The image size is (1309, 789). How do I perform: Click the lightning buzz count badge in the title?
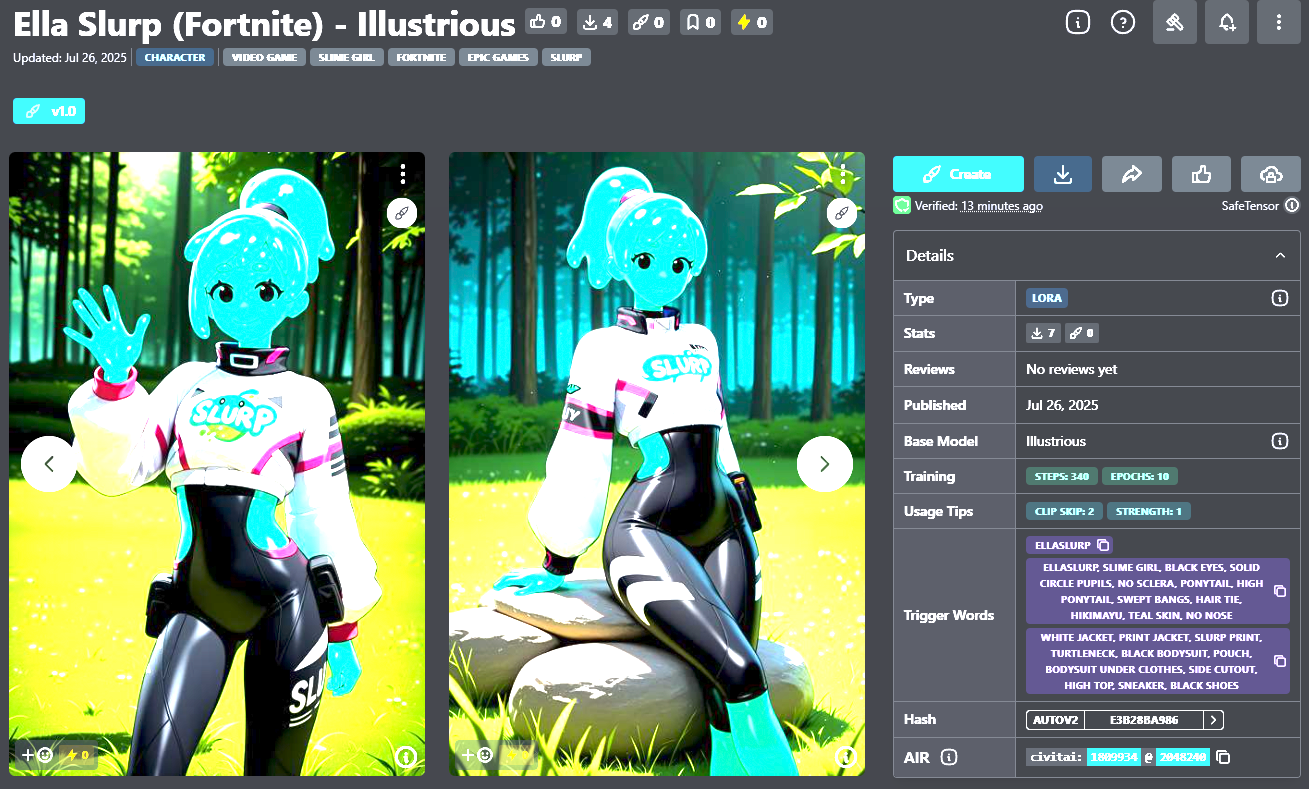click(x=751, y=22)
